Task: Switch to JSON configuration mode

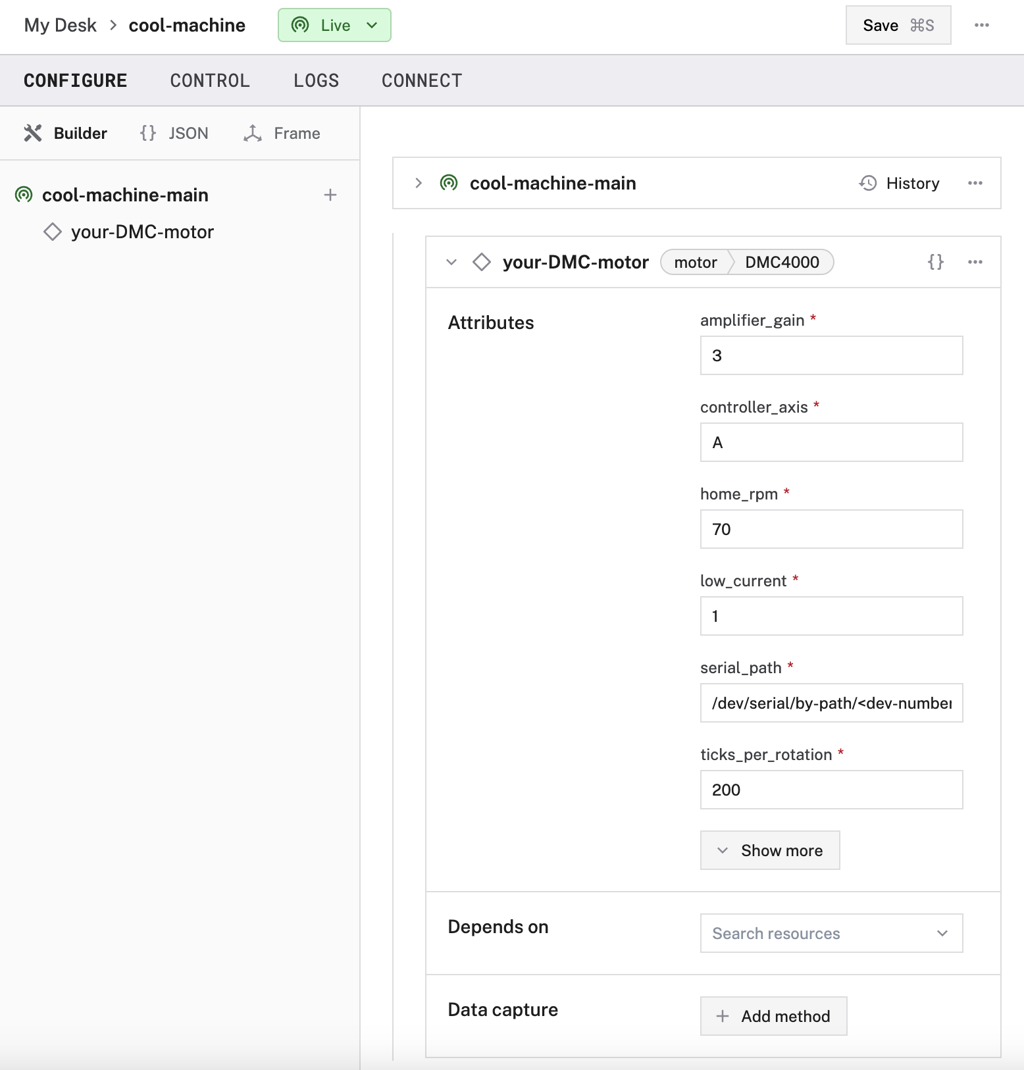Action: tap(174, 133)
